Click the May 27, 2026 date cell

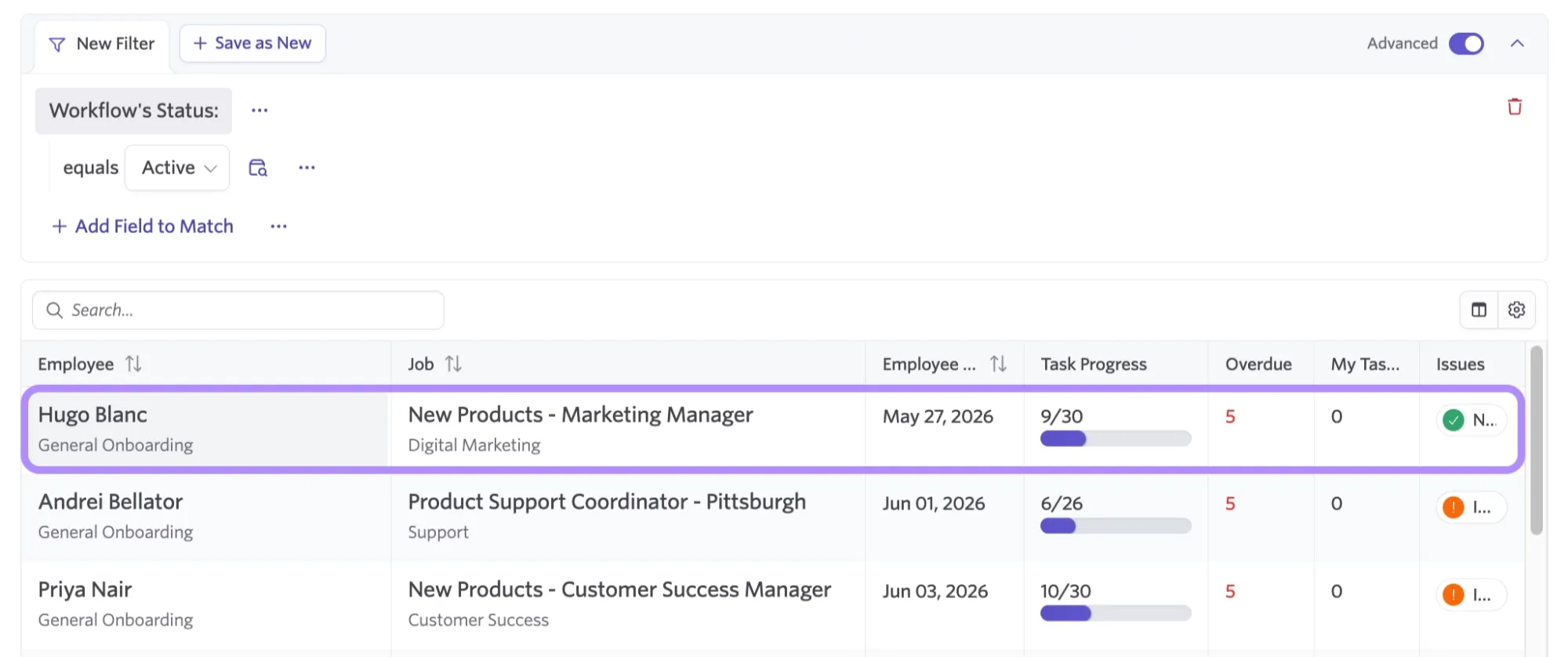tap(938, 416)
